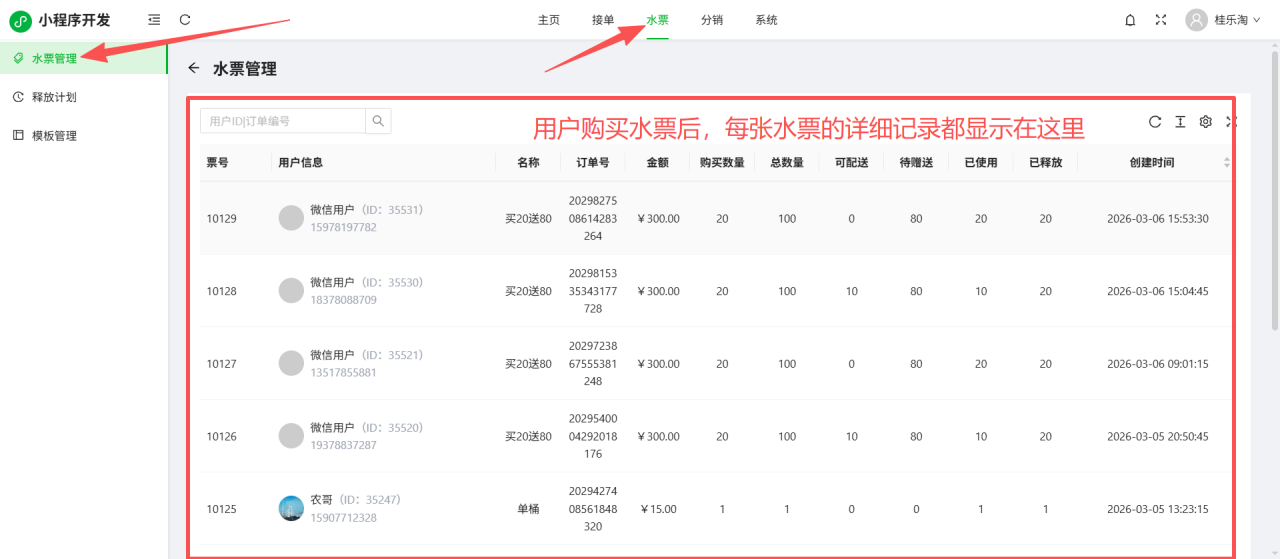The height and width of the screenshot is (559, 1280).
Task: Click the user ID/order number search field
Action: (x=283, y=121)
